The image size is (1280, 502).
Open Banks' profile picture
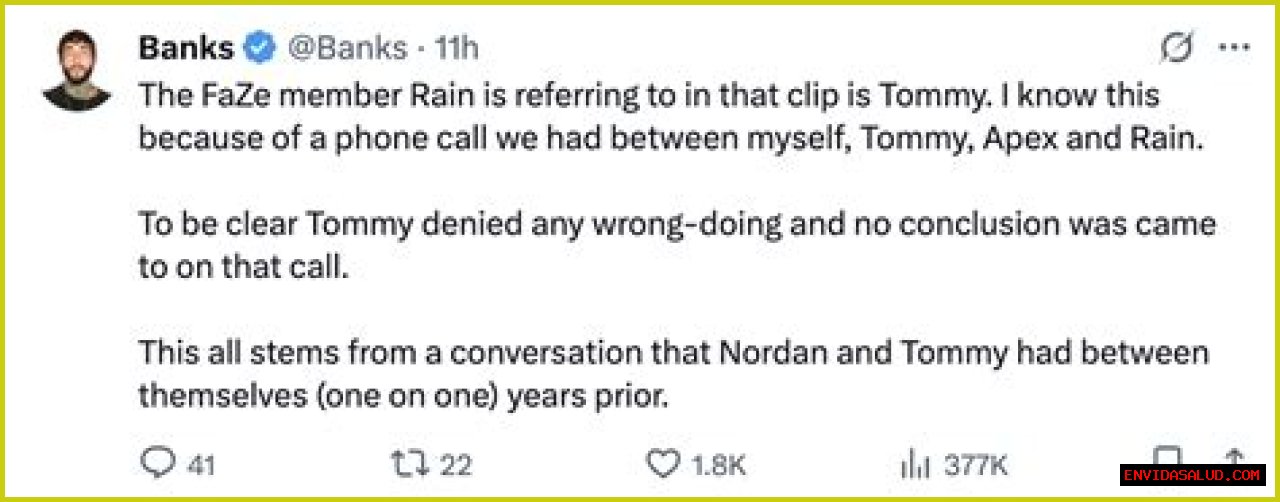point(76,71)
